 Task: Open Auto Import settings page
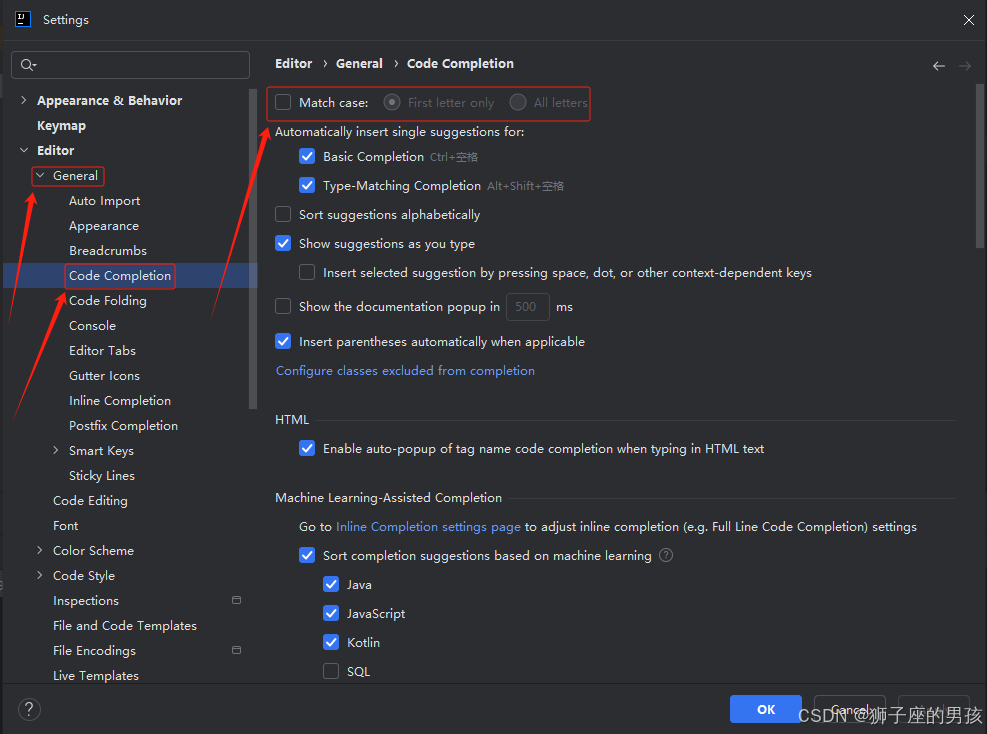coord(104,200)
